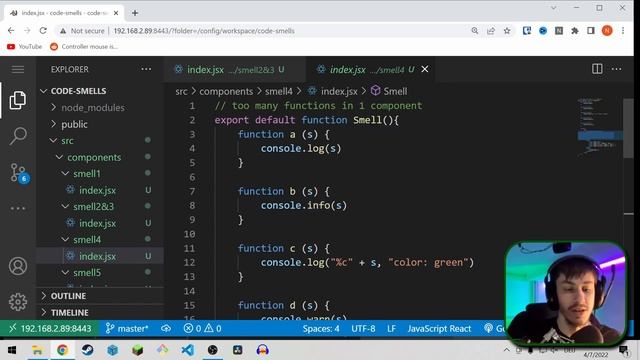
Task: Click the editor minimap
Action: click(599, 127)
